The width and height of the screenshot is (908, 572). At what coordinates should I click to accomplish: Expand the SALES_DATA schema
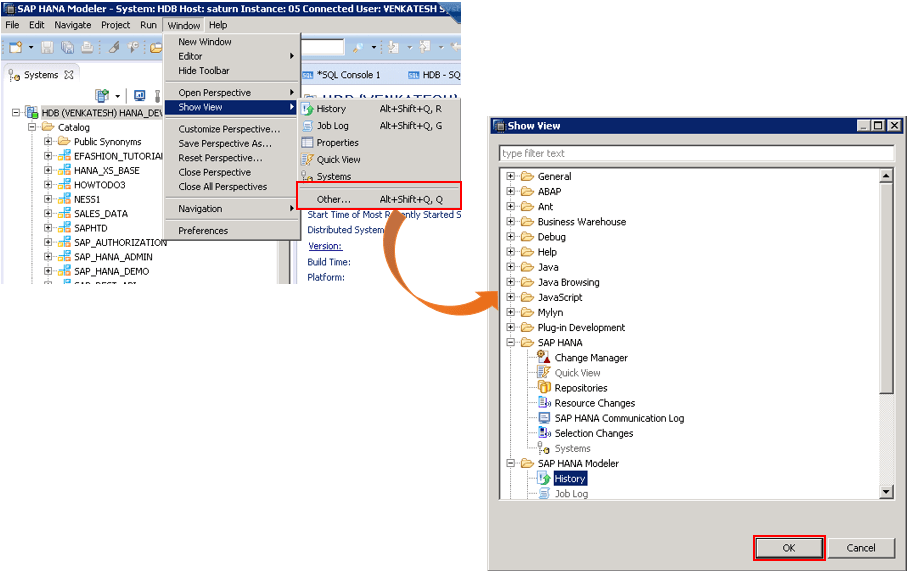pyautogui.click(x=49, y=213)
